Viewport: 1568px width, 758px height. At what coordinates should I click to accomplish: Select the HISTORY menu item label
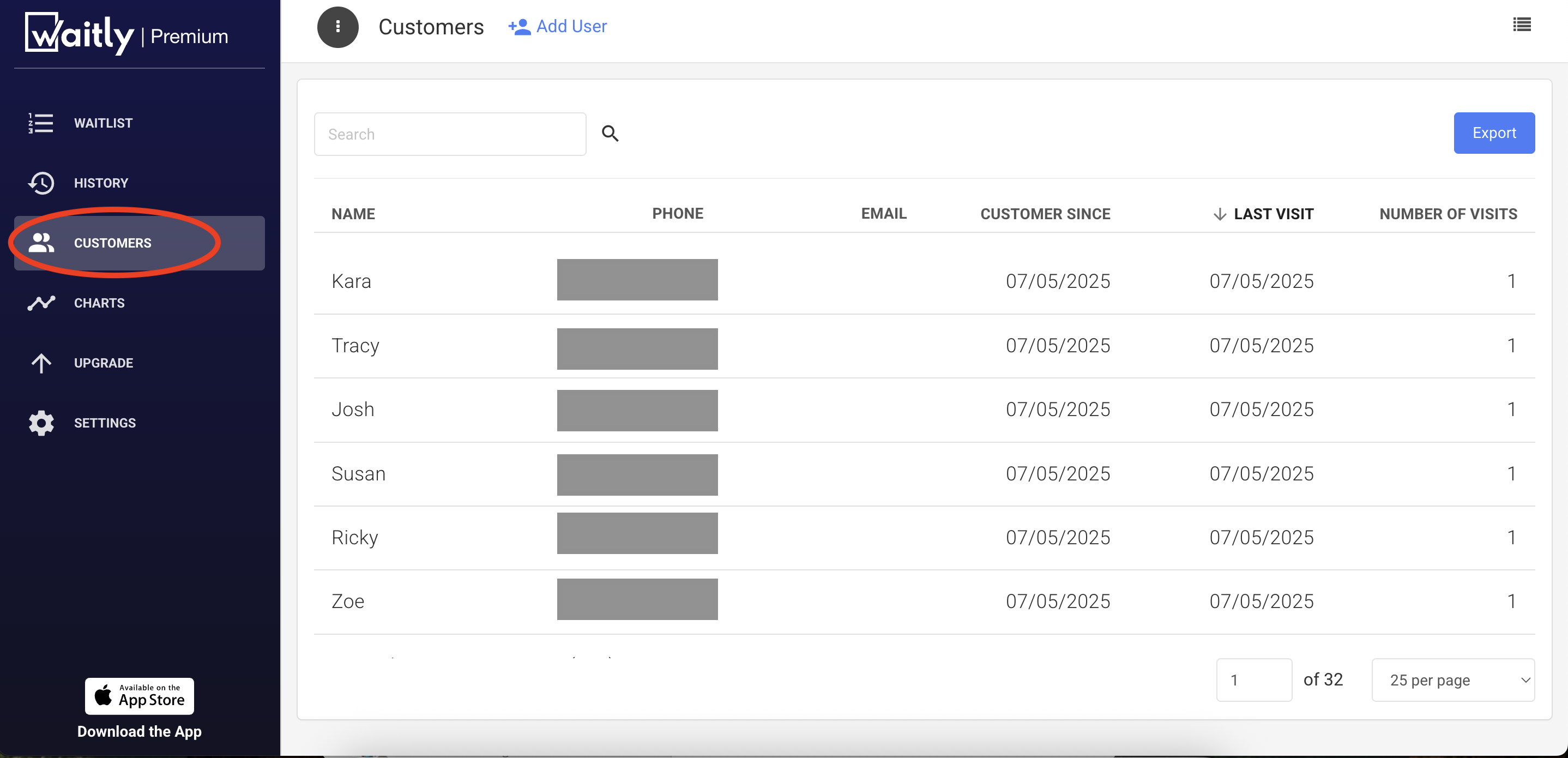[101, 183]
